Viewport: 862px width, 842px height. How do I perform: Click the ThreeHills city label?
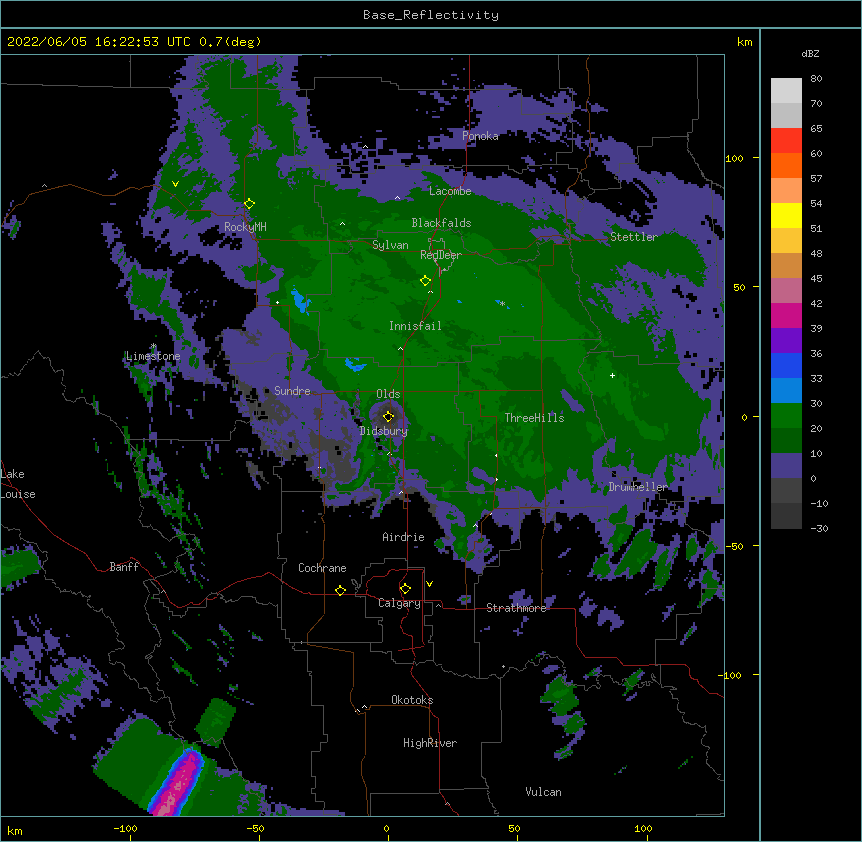click(x=534, y=418)
